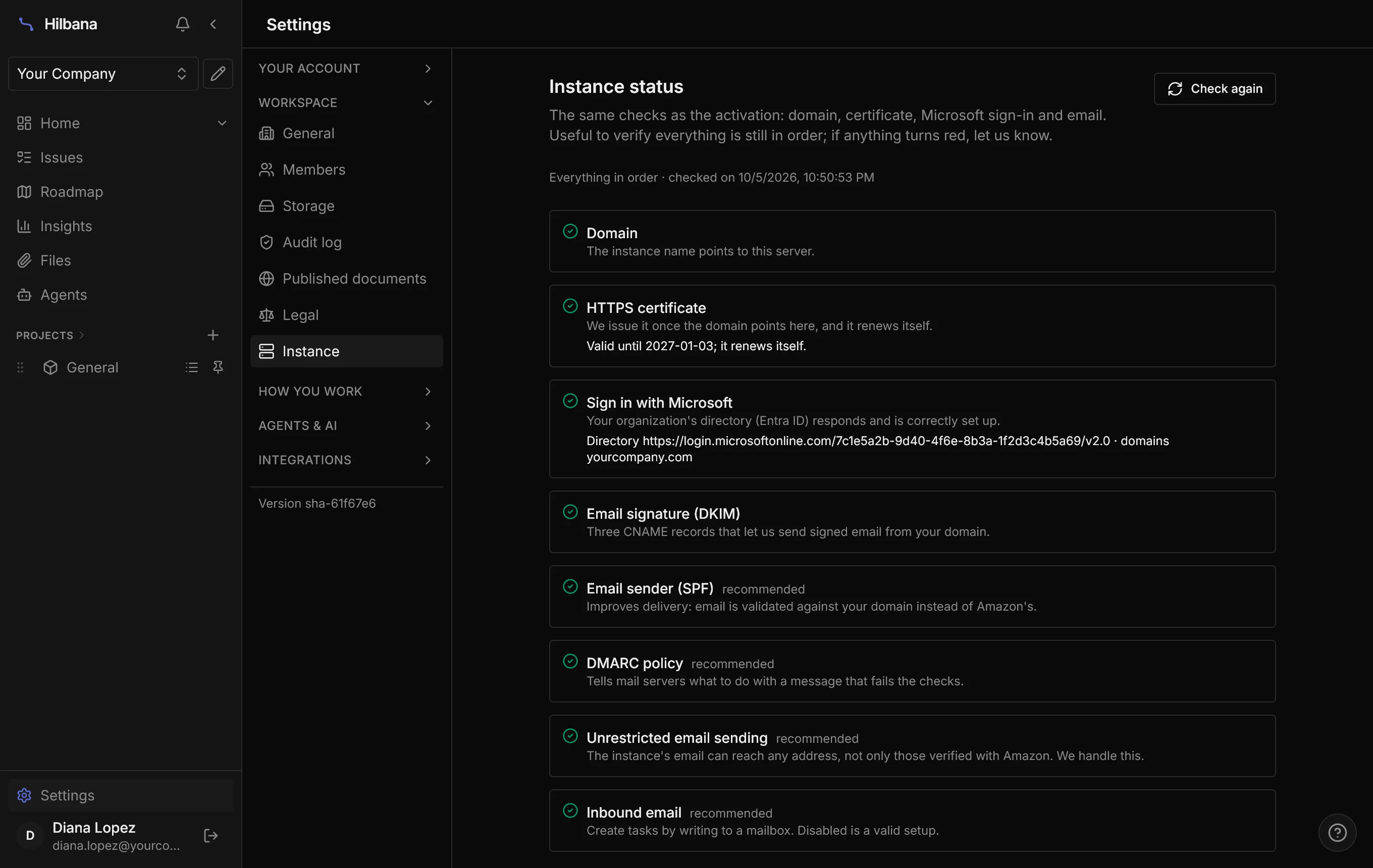Click the HTTPS certificate card title

(x=646, y=308)
